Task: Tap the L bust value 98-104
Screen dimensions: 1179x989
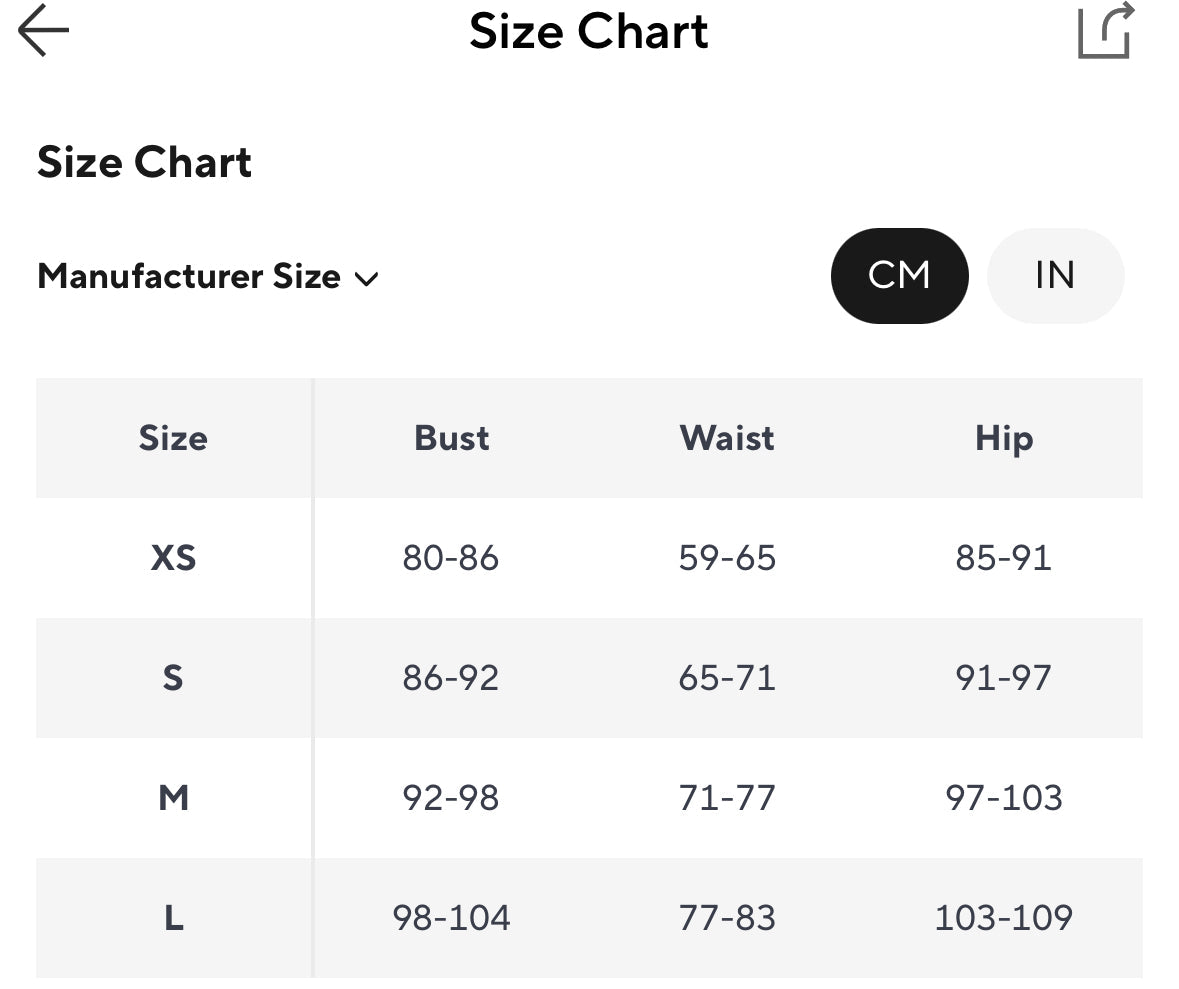Action: click(451, 918)
